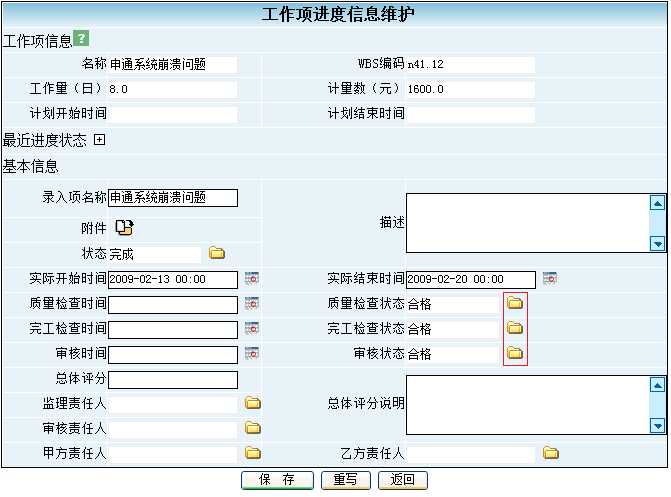Click the 附件 upload attachment icon

coord(125,228)
